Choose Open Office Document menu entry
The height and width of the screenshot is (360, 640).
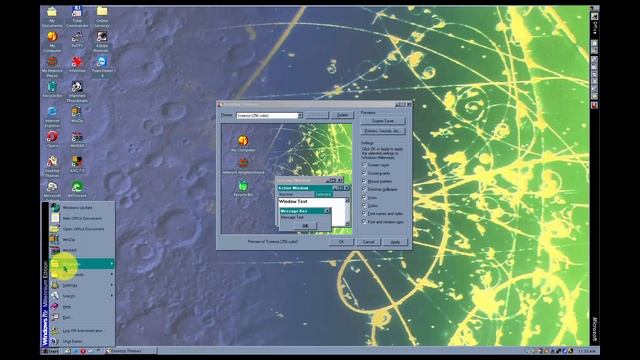point(82,229)
